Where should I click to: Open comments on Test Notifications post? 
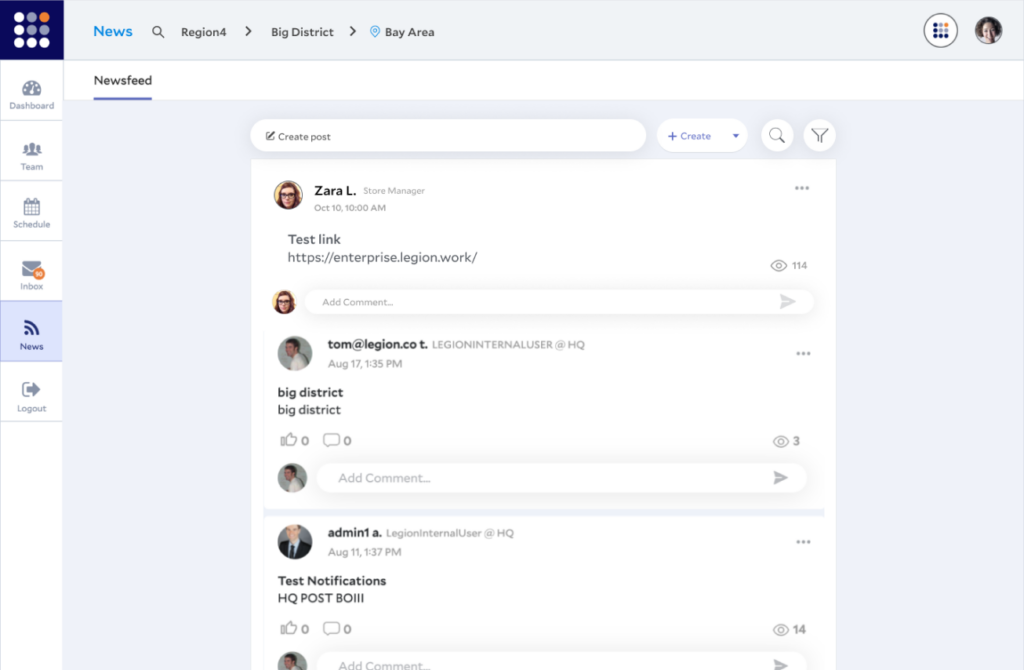pyautogui.click(x=331, y=629)
